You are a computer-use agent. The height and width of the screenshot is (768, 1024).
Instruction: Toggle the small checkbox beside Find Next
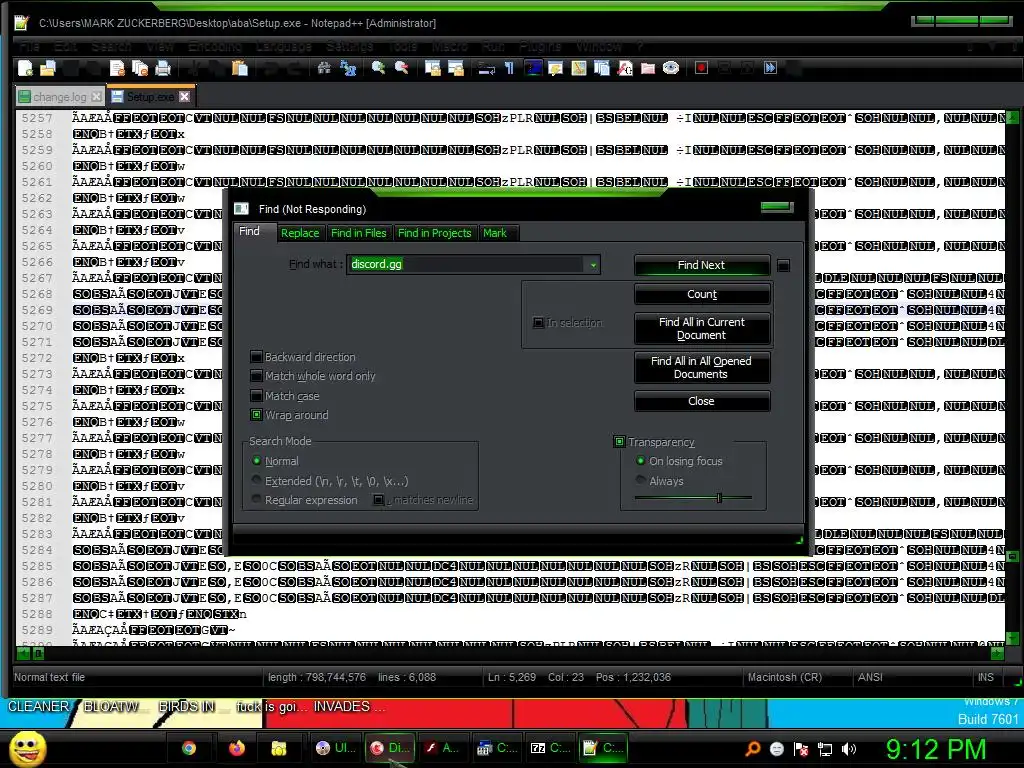pyautogui.click(x=784, y=265)
